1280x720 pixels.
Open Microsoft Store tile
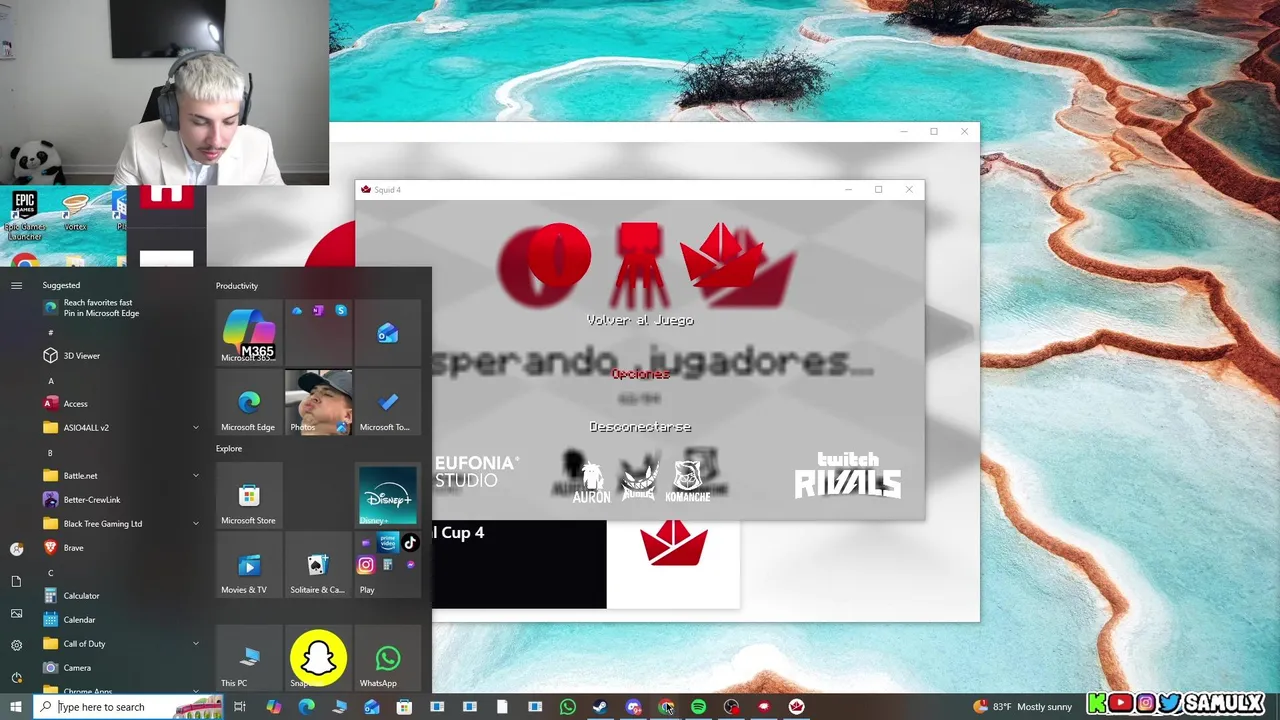[249, 495]
